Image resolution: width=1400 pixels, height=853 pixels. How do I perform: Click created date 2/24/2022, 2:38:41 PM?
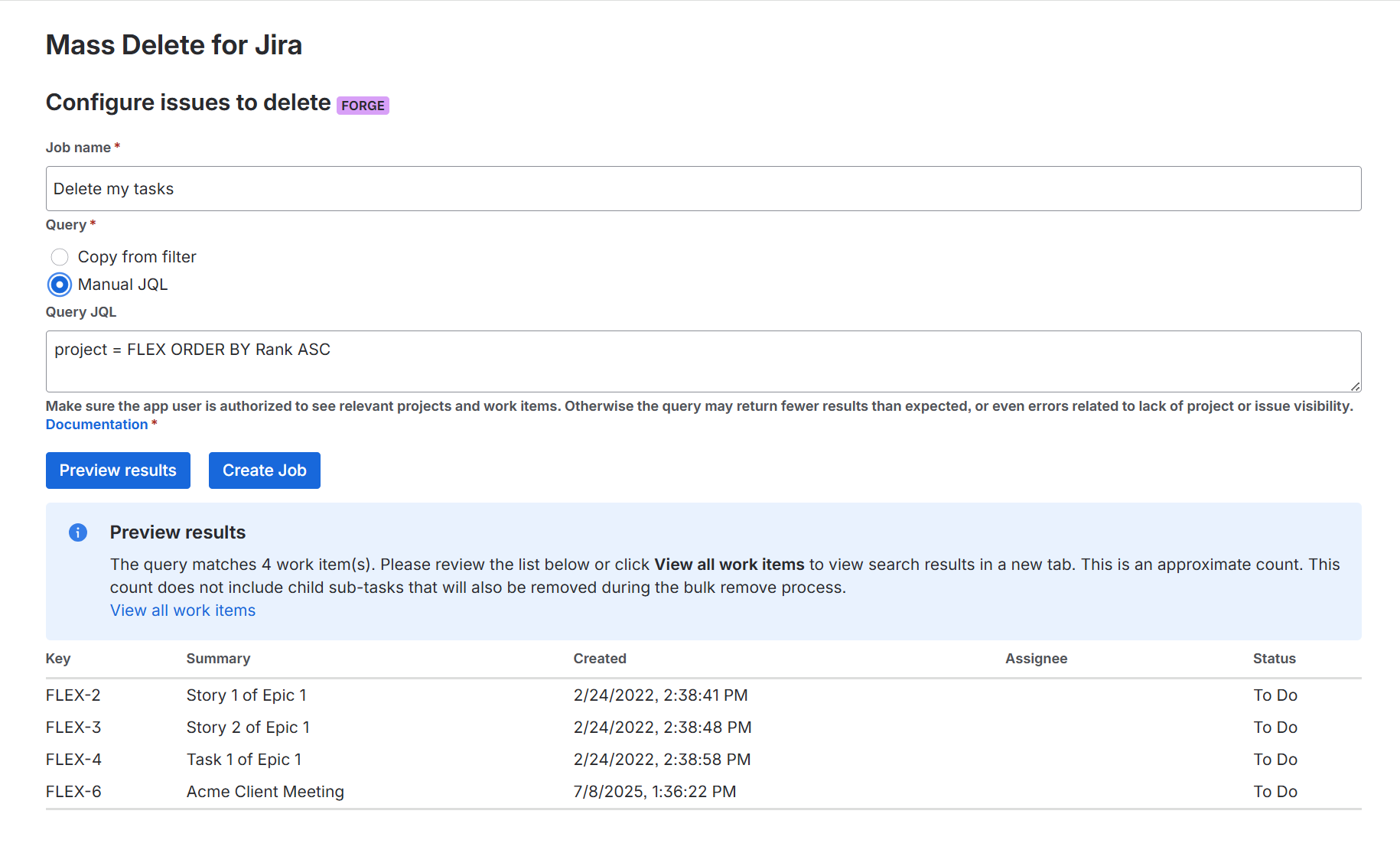point(661,695)
